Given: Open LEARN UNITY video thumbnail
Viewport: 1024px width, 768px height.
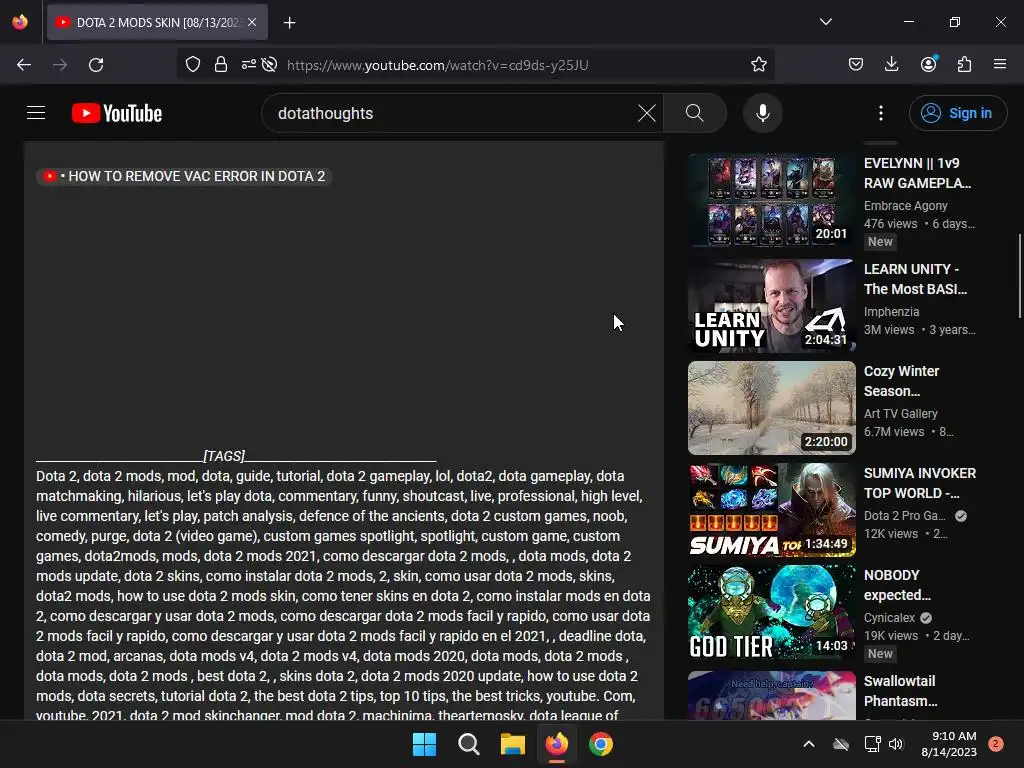Looking at the screenshot, I should [771, 306].
